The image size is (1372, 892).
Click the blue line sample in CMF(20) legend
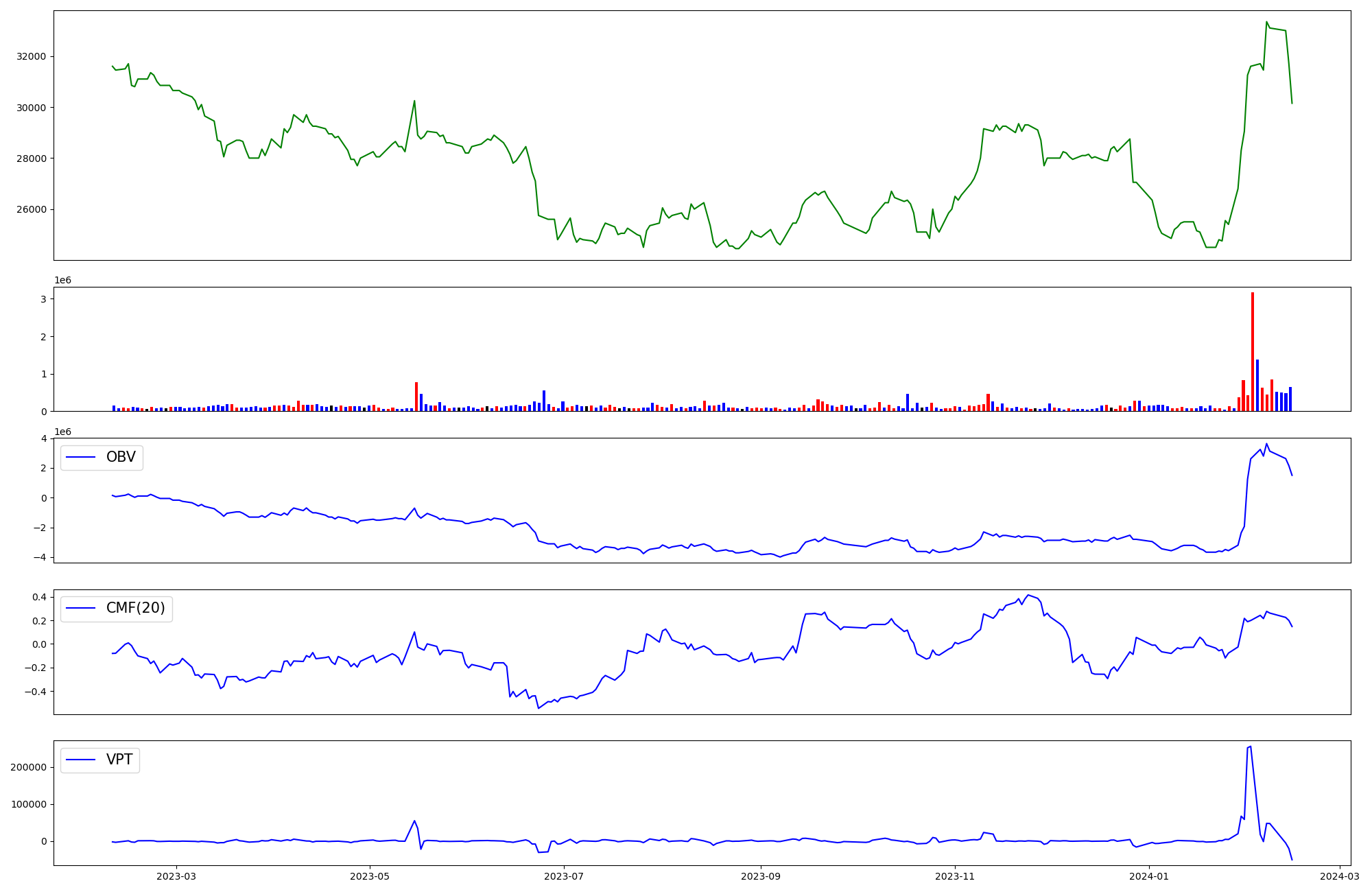click(81, 608)
